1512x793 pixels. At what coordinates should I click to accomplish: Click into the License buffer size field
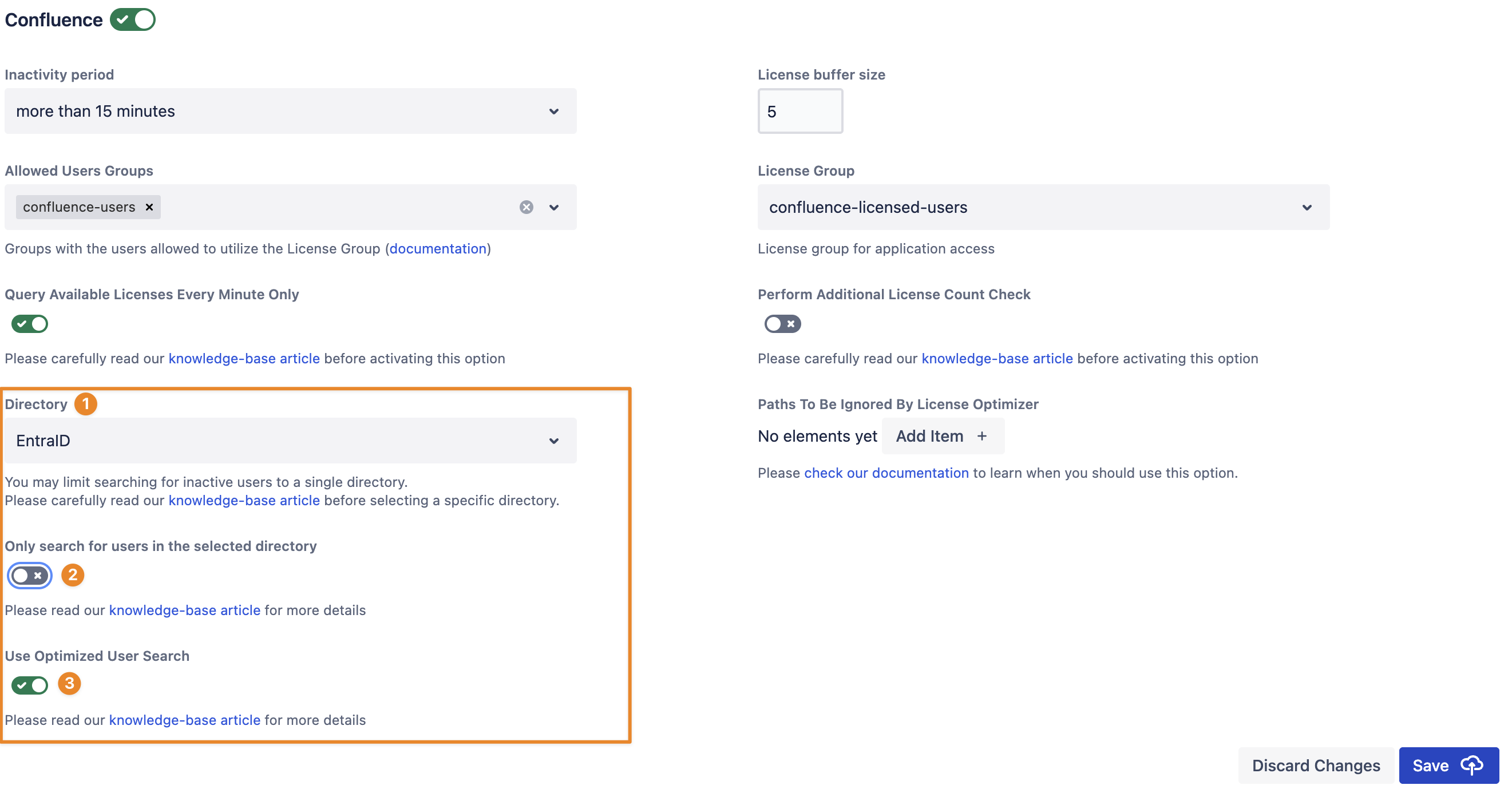(x=799, y=111)
